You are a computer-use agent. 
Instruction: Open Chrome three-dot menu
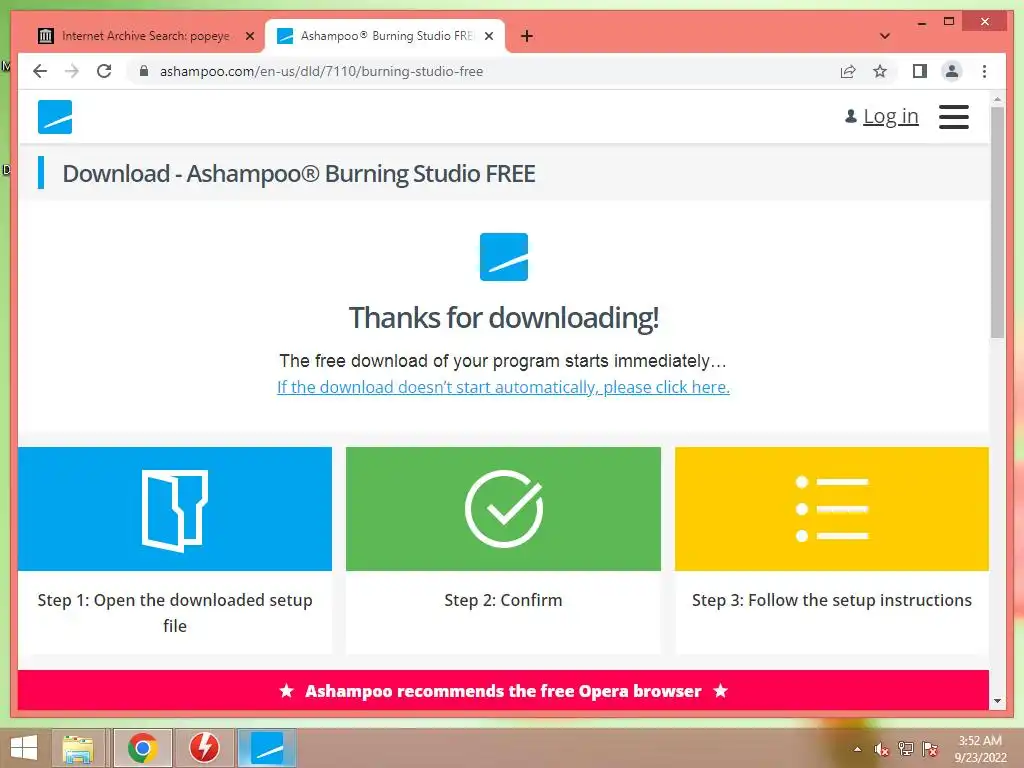(984, 71)
